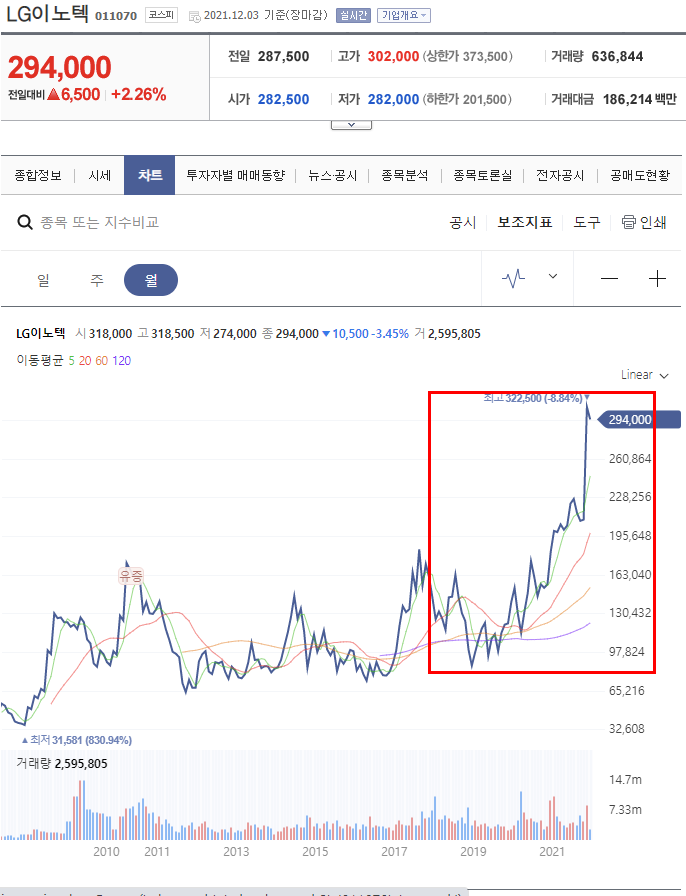This screenshot has width=686, height=896.
Task: Click the 저가 282,000 value
Action: pos(393,99)
